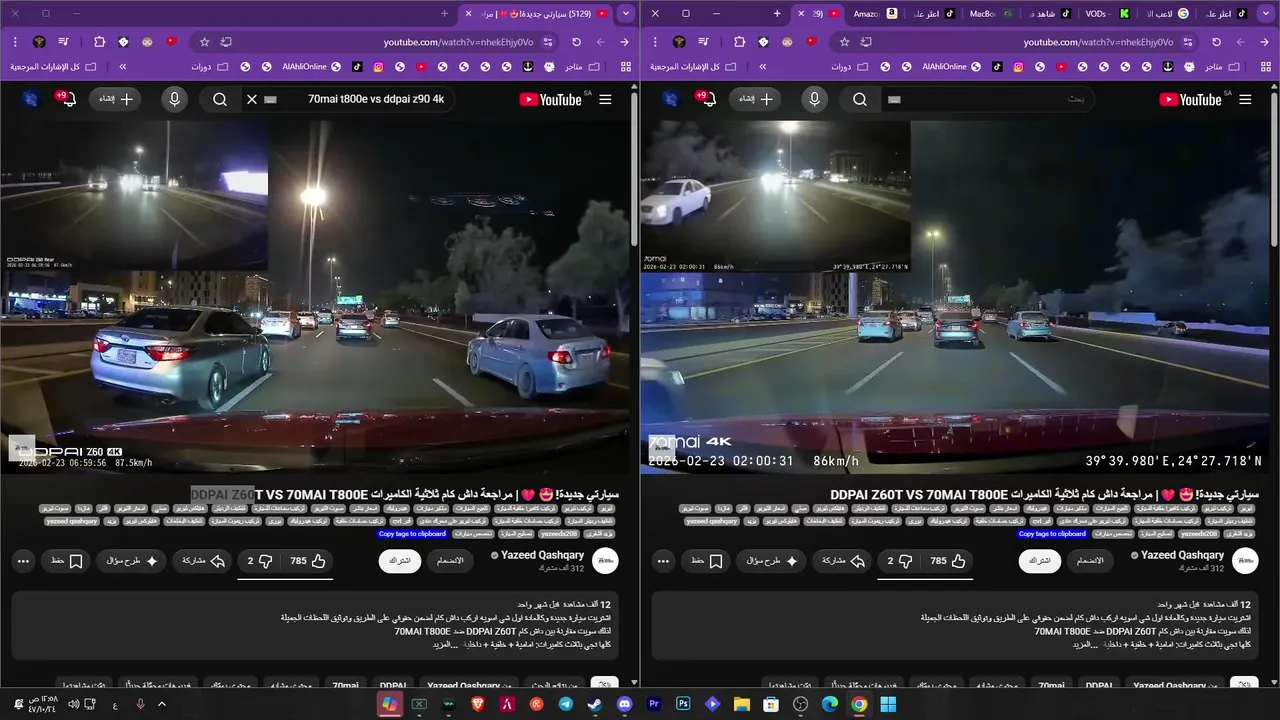Click the Share (مشاركة) button in left window
The width and height of the screenshot is (1280, 720).
pos(202,561)
